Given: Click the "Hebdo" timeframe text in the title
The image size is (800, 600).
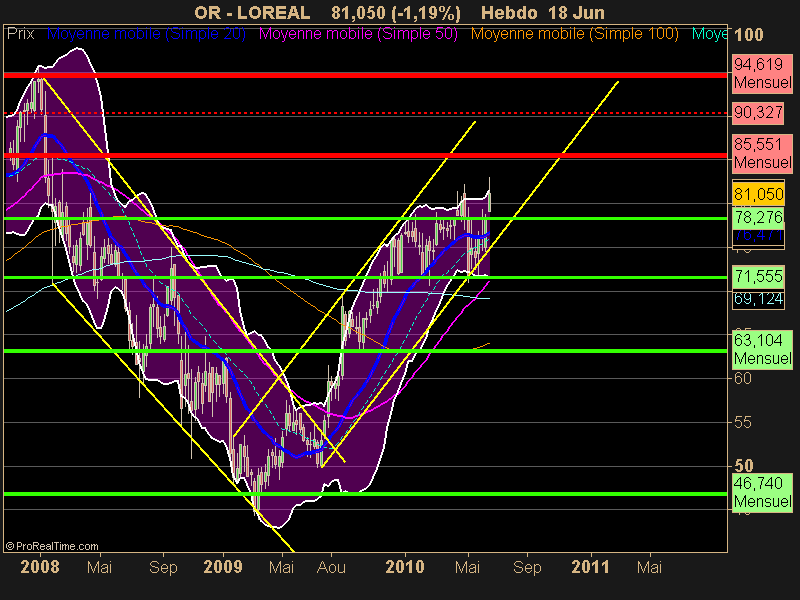Looking at the screenshot, I should (x=509, y=12).
